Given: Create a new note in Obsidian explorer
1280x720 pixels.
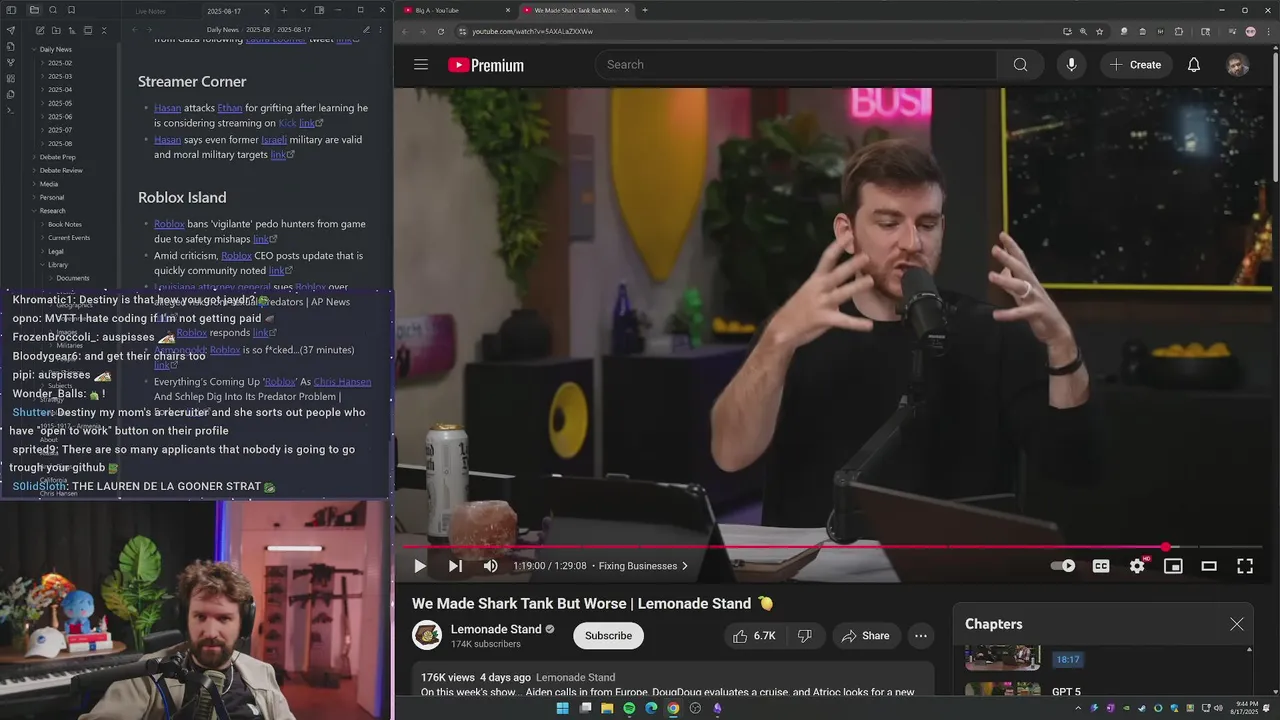Looking at the screenshot, I should click(x=40, y=30).
